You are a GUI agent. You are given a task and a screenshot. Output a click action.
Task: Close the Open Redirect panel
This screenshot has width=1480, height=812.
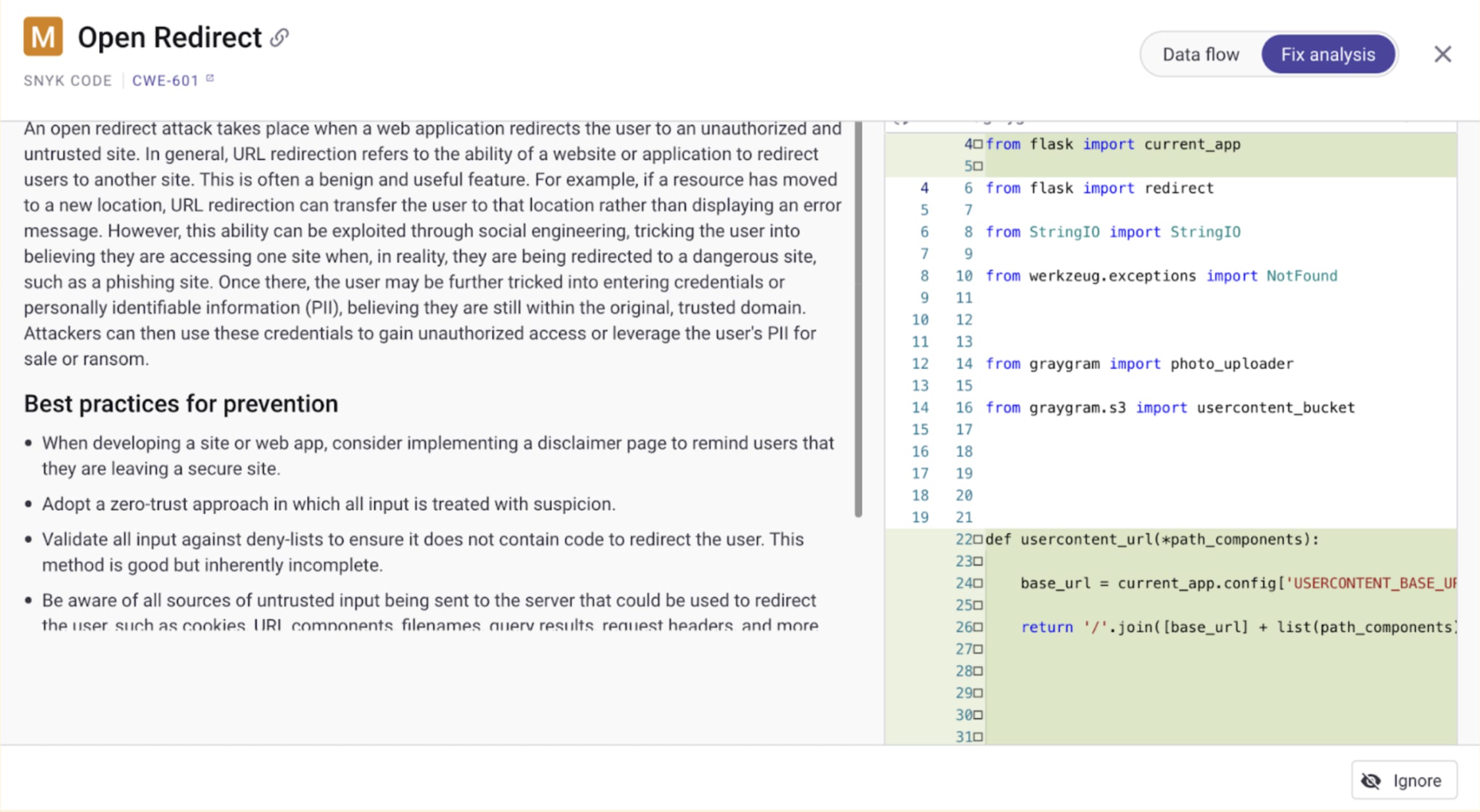(x=1442, y=54)
